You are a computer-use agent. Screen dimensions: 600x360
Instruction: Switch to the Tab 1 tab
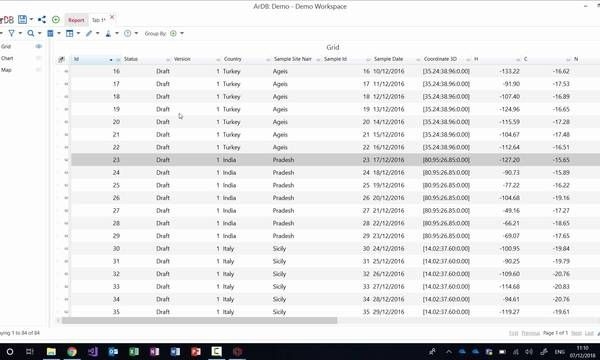pyautogui.click(x=99, y=20)
